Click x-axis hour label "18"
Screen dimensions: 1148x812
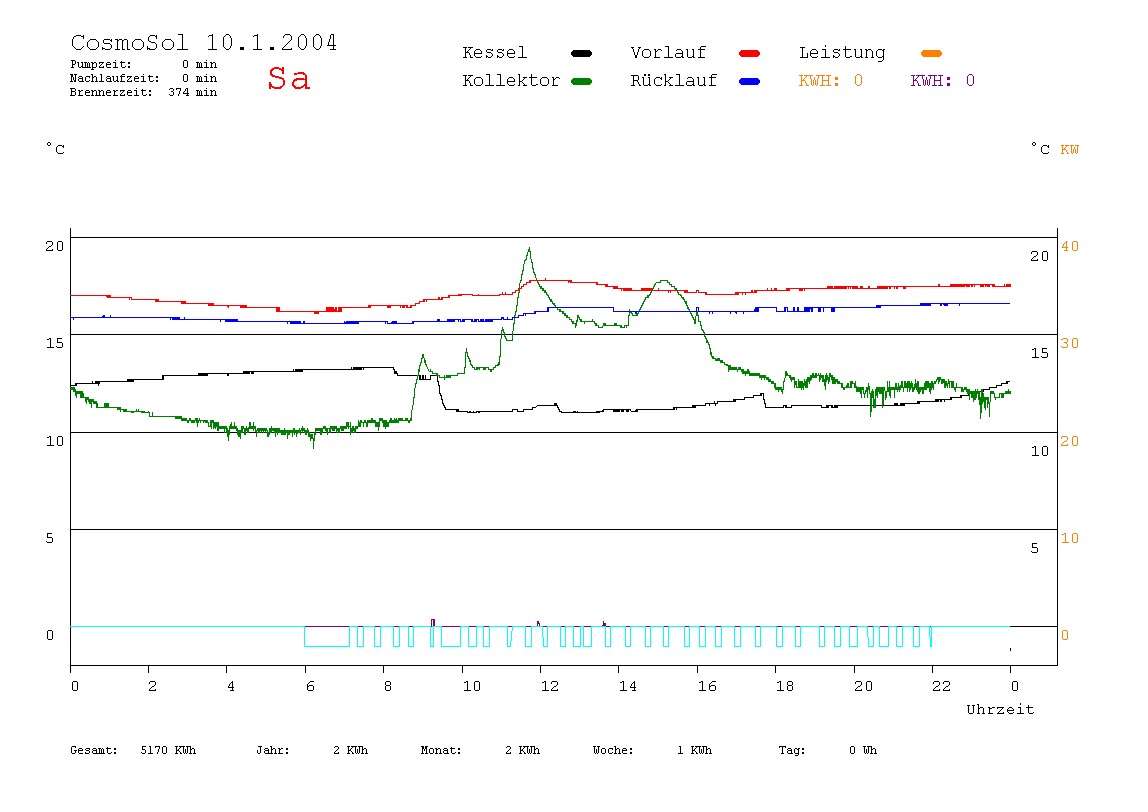pyautogui.click(x=785, y=686)
